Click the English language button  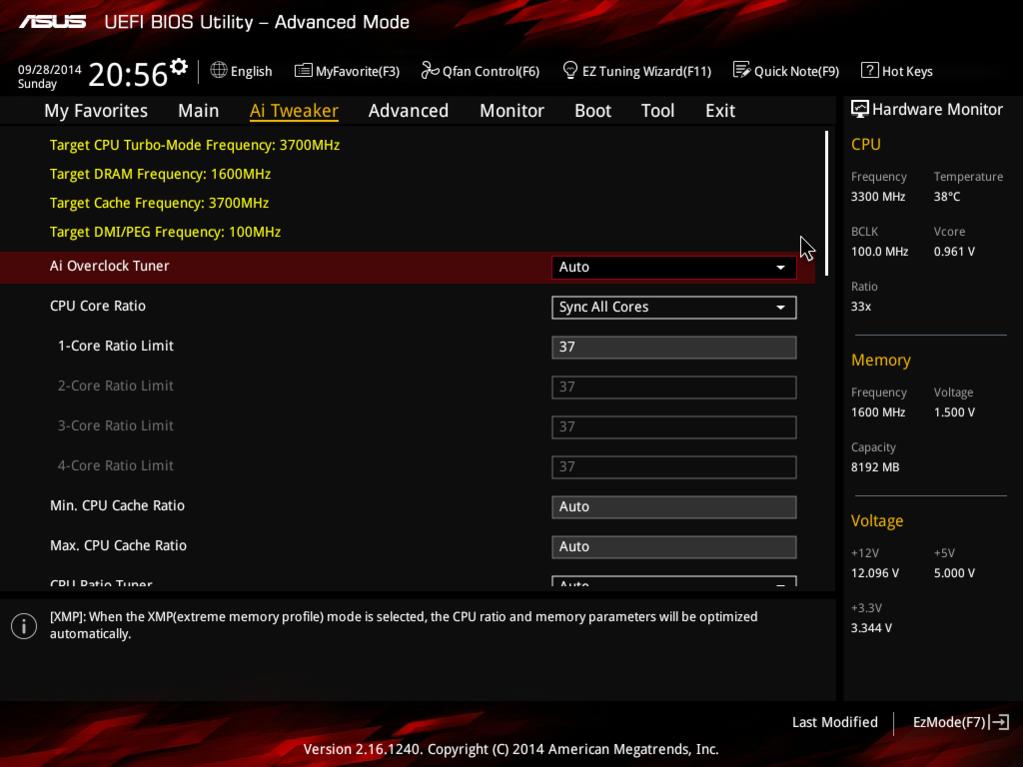pyautogui.click(x=251, y=71)
